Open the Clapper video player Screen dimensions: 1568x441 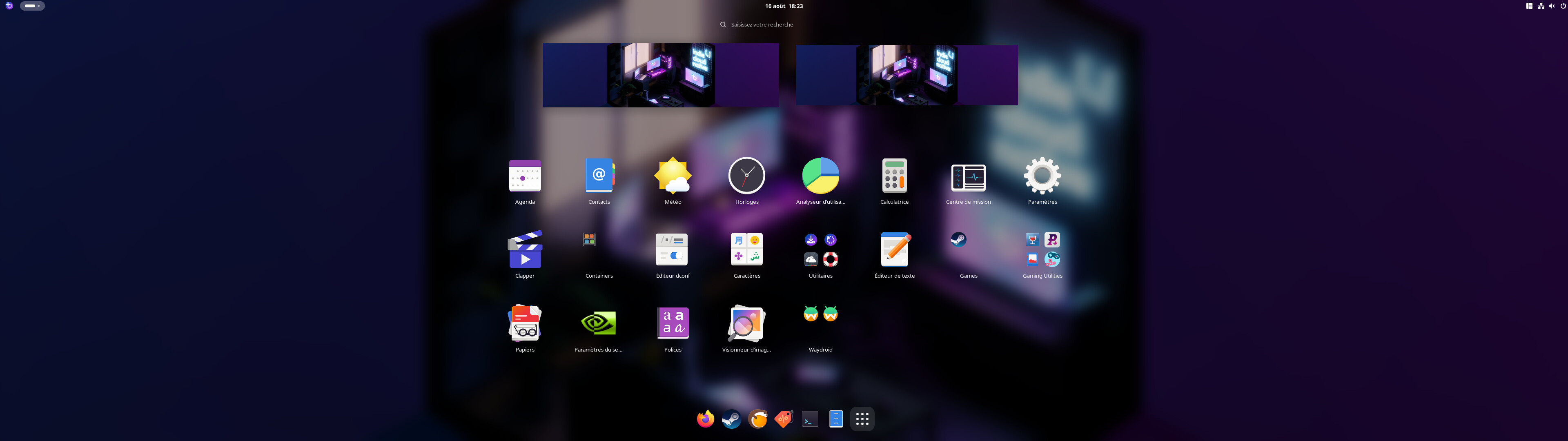click(x=525, y=250)
